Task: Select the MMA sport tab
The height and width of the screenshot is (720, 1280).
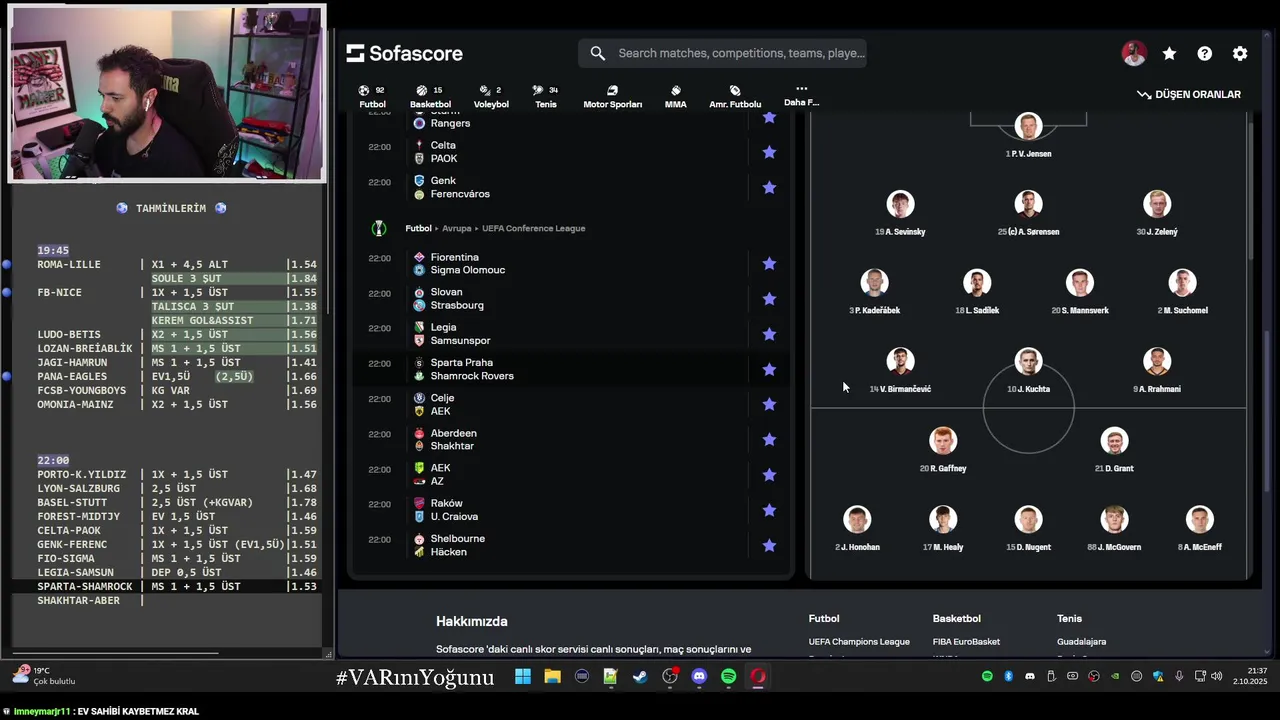Action: pyautogui.click(x=676, y=96)
